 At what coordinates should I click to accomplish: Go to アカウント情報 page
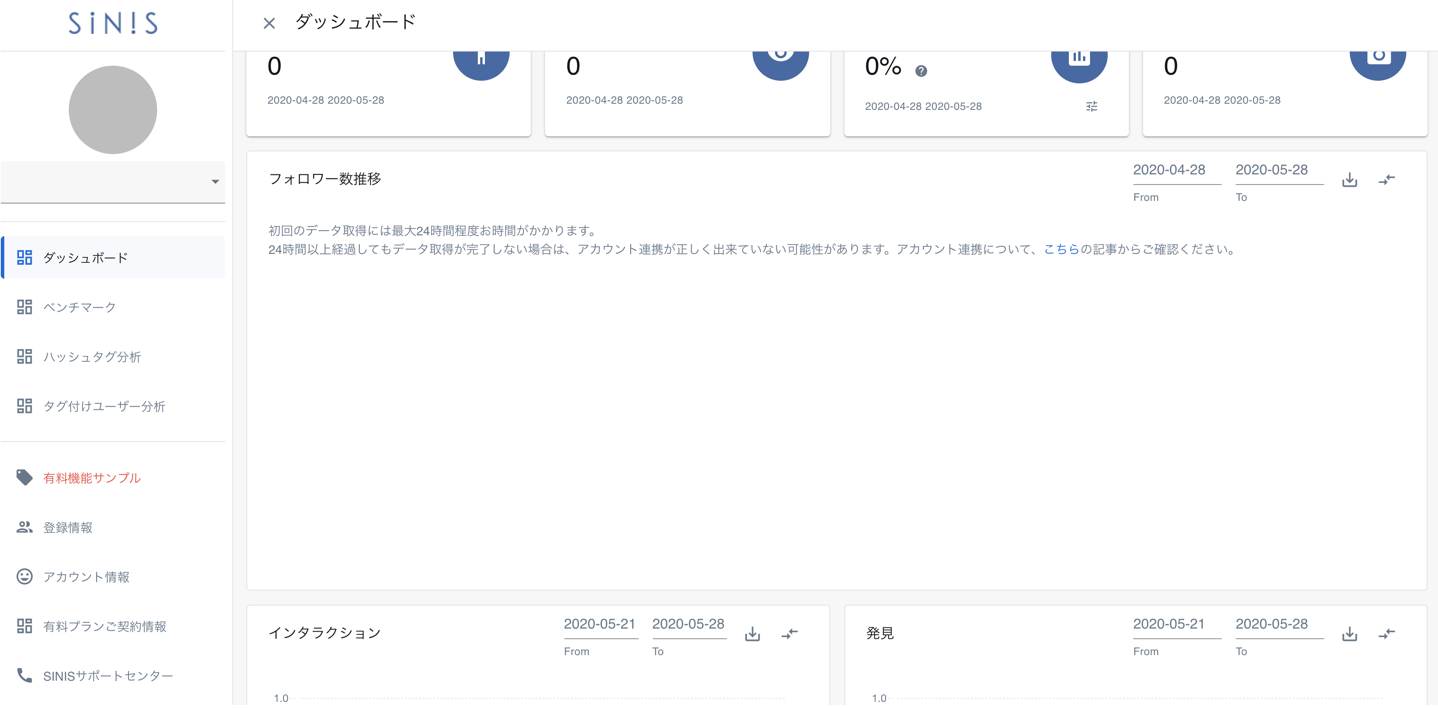[86, 577]
